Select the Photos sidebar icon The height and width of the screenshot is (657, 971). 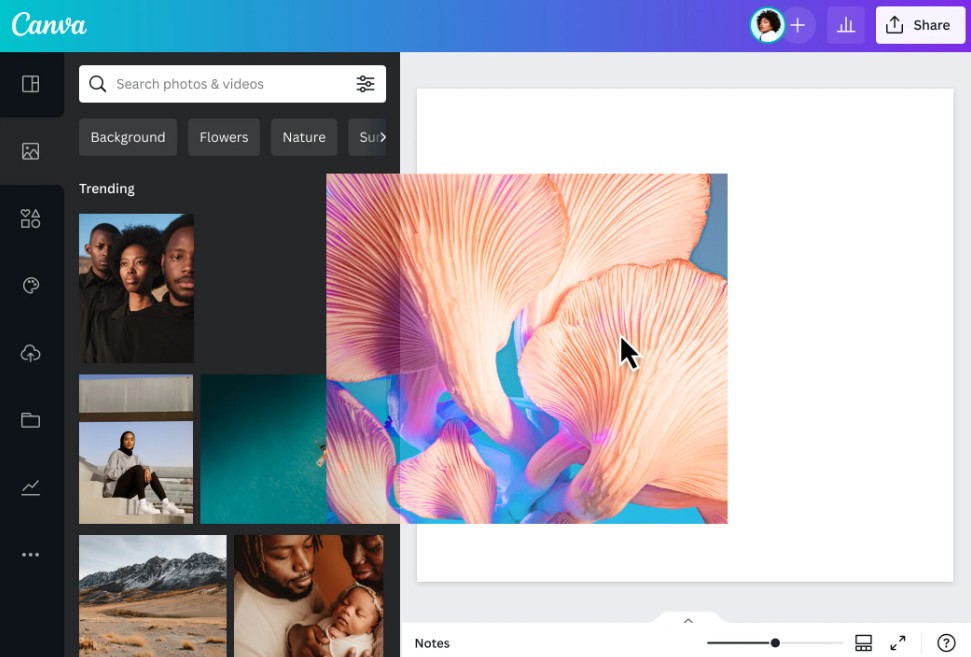click(31, 151)
